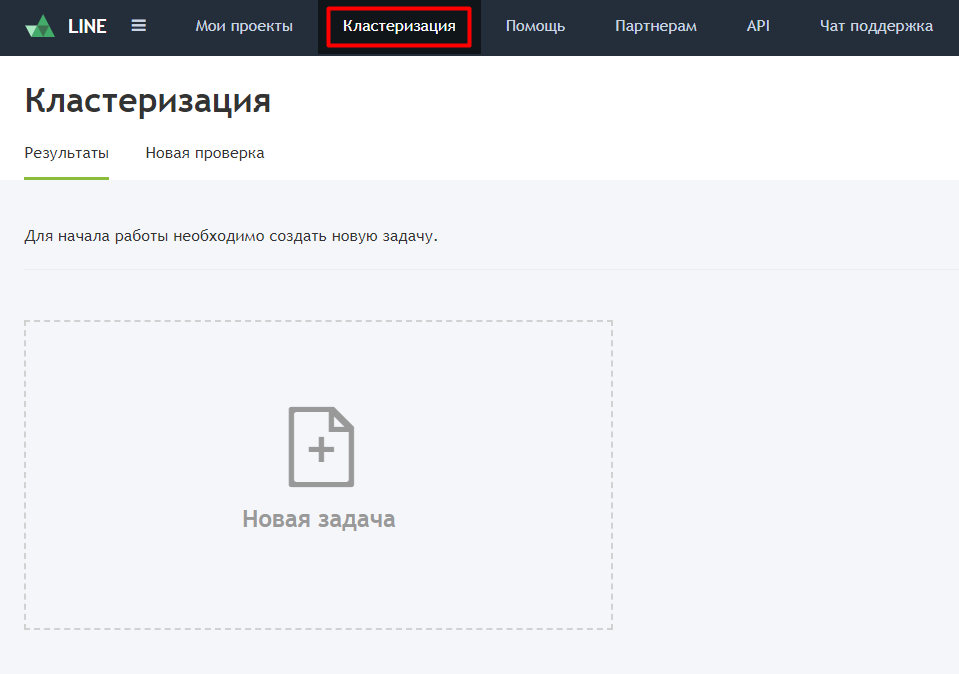The height and width of the screenshot is (674, 959).
Task: Navigate to the API menu item
Action: pyautogui.click(x=758, y=26)
